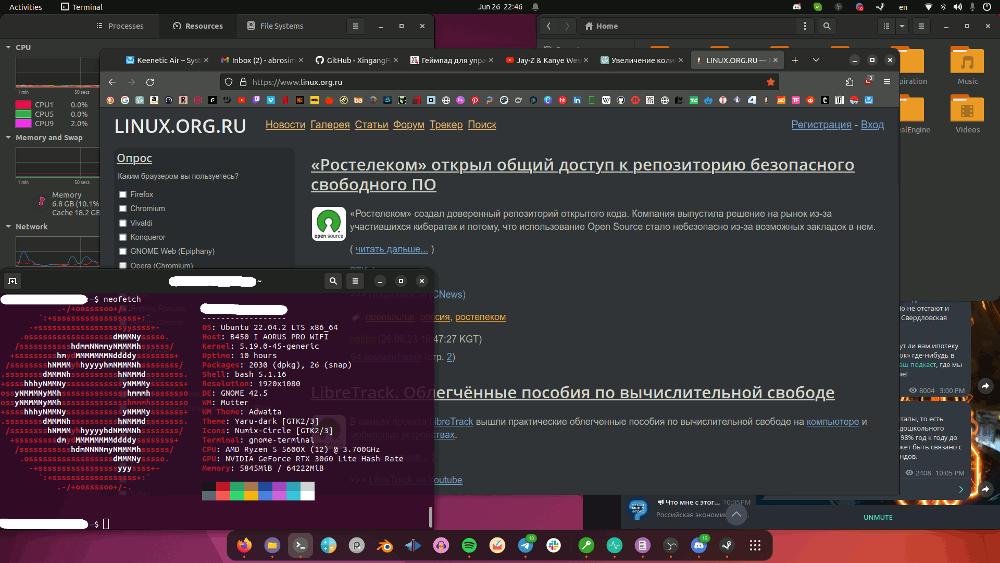1000x563 pixels.
Task: Check the Firefox poll option
Action: pos(122,194)
